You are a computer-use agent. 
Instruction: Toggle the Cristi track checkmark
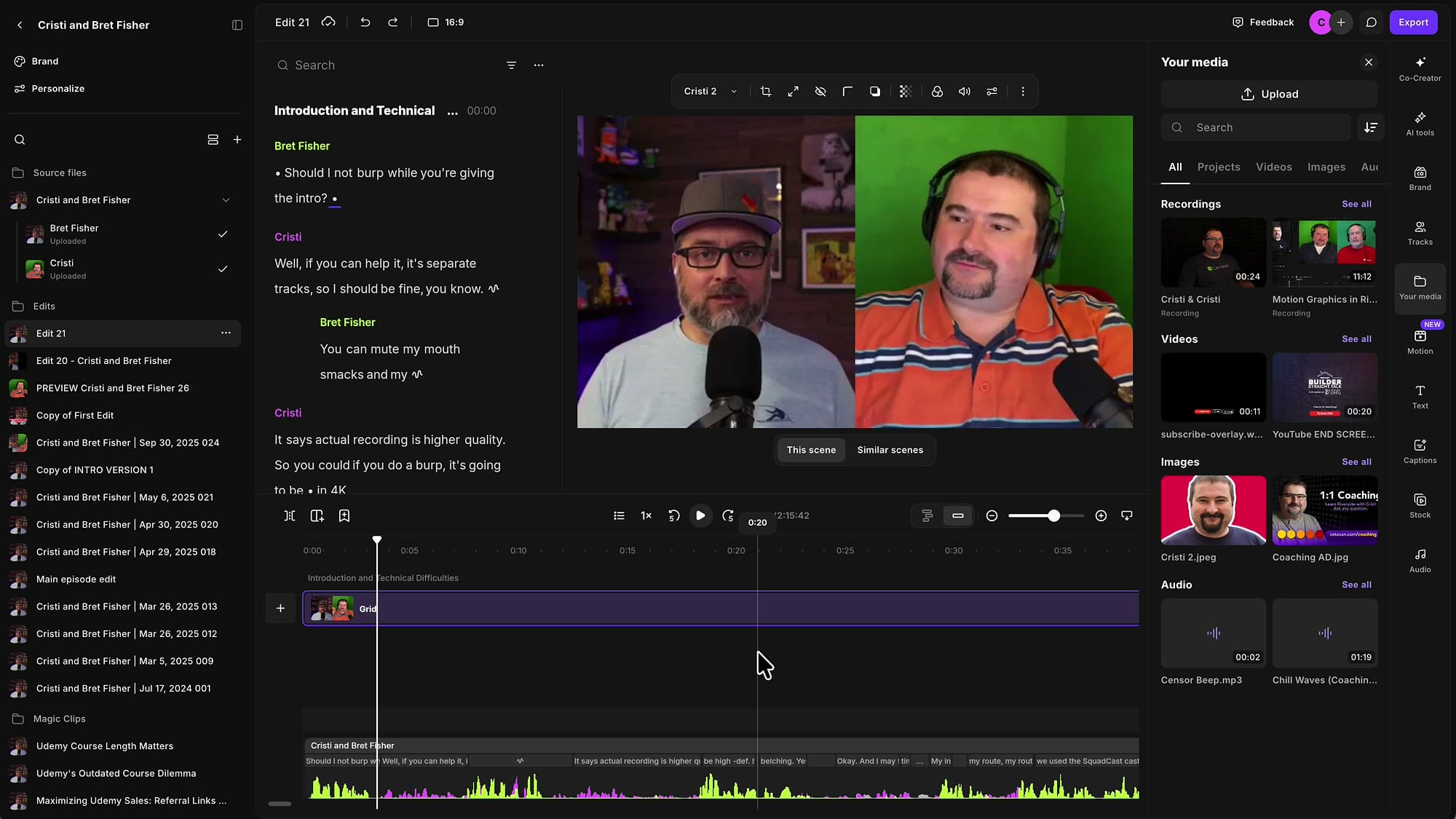[x=223, y=269]
